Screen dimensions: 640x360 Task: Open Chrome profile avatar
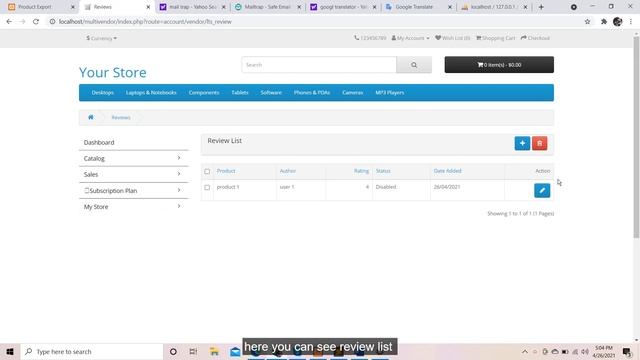(618, 22)
